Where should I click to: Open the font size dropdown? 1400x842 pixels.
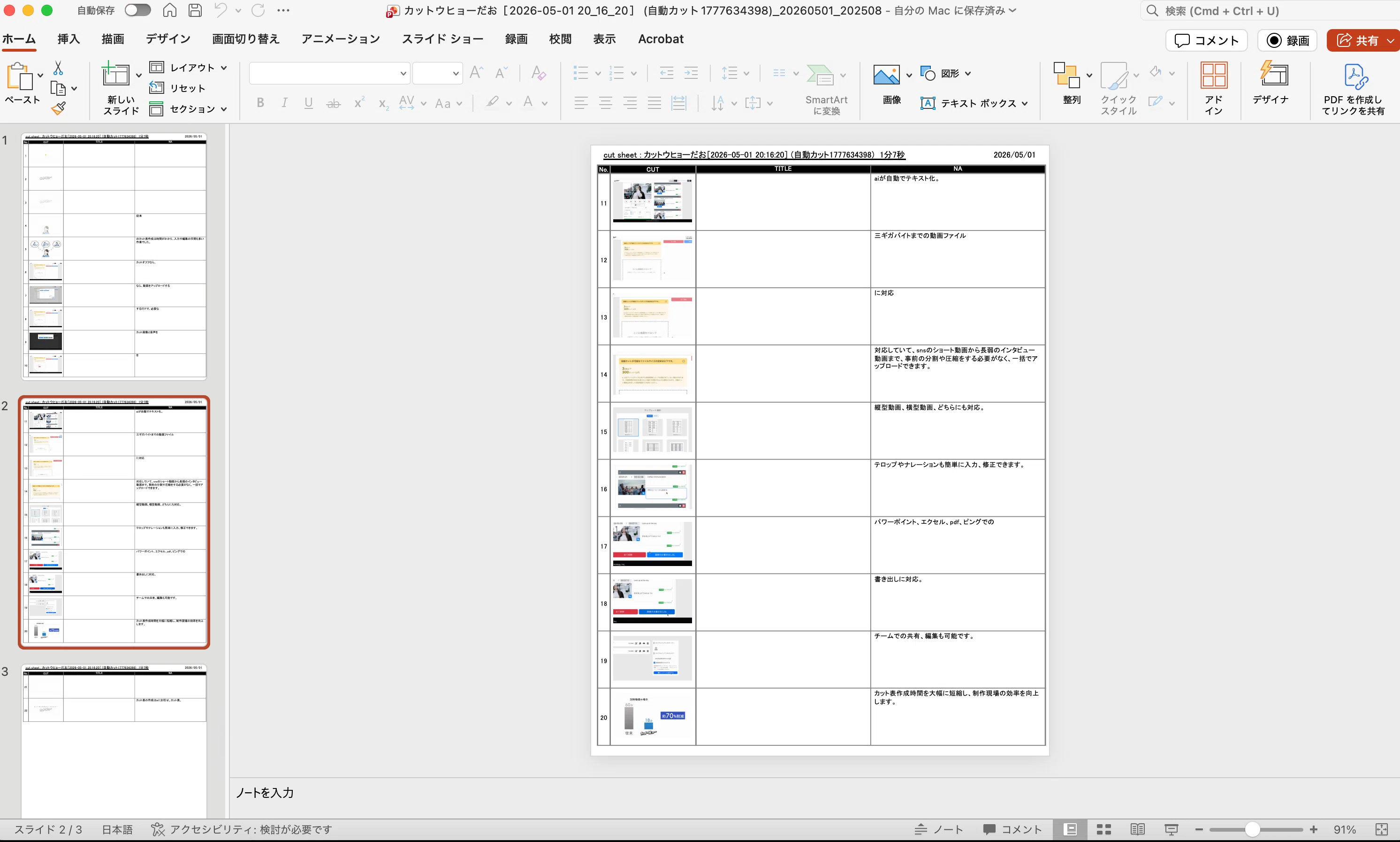pyautogui.click(x=455, y=73)
